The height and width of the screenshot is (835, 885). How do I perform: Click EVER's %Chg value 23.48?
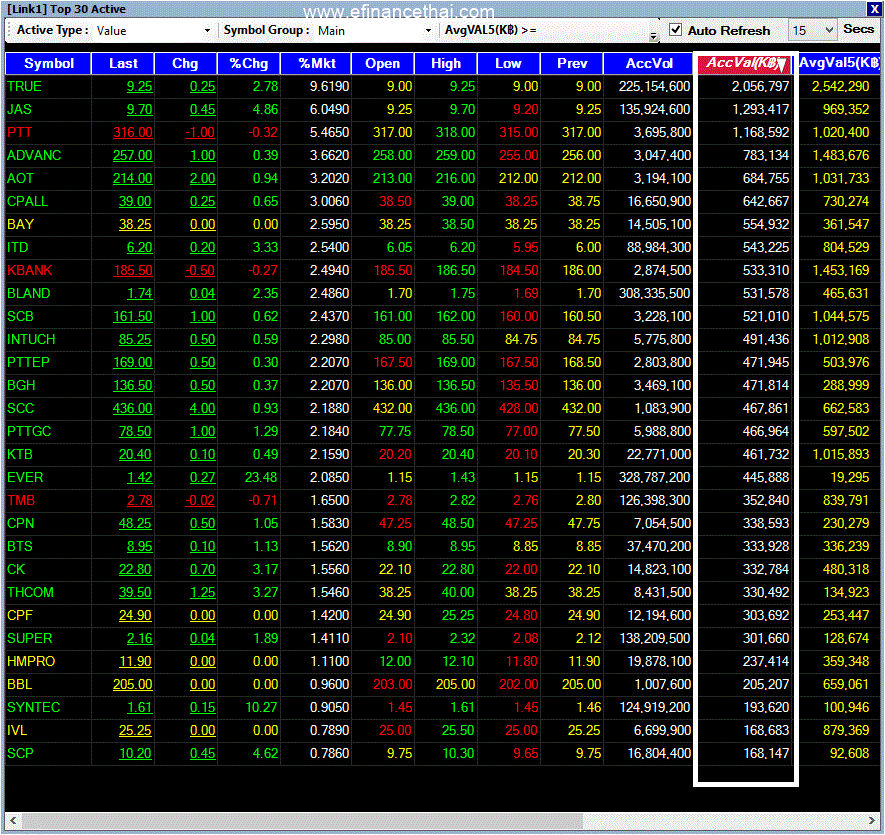[261, 477]
